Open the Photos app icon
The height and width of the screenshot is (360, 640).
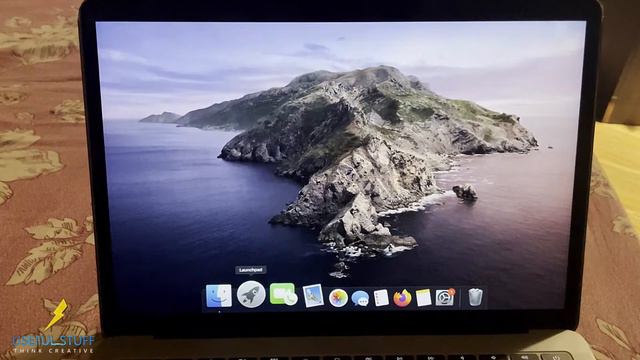(338, 298)
